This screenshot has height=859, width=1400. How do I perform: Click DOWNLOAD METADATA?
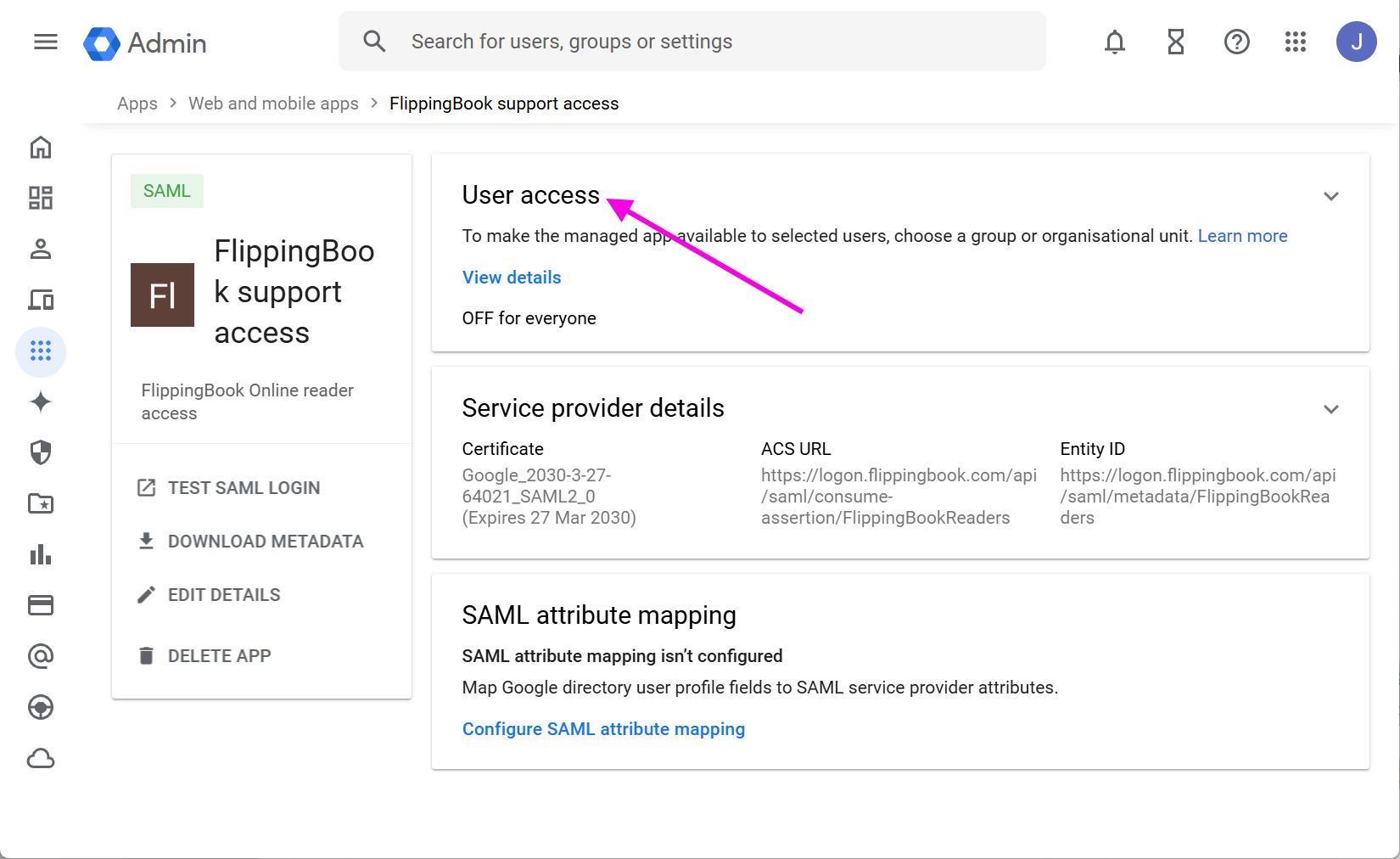(x=250, y=542)
